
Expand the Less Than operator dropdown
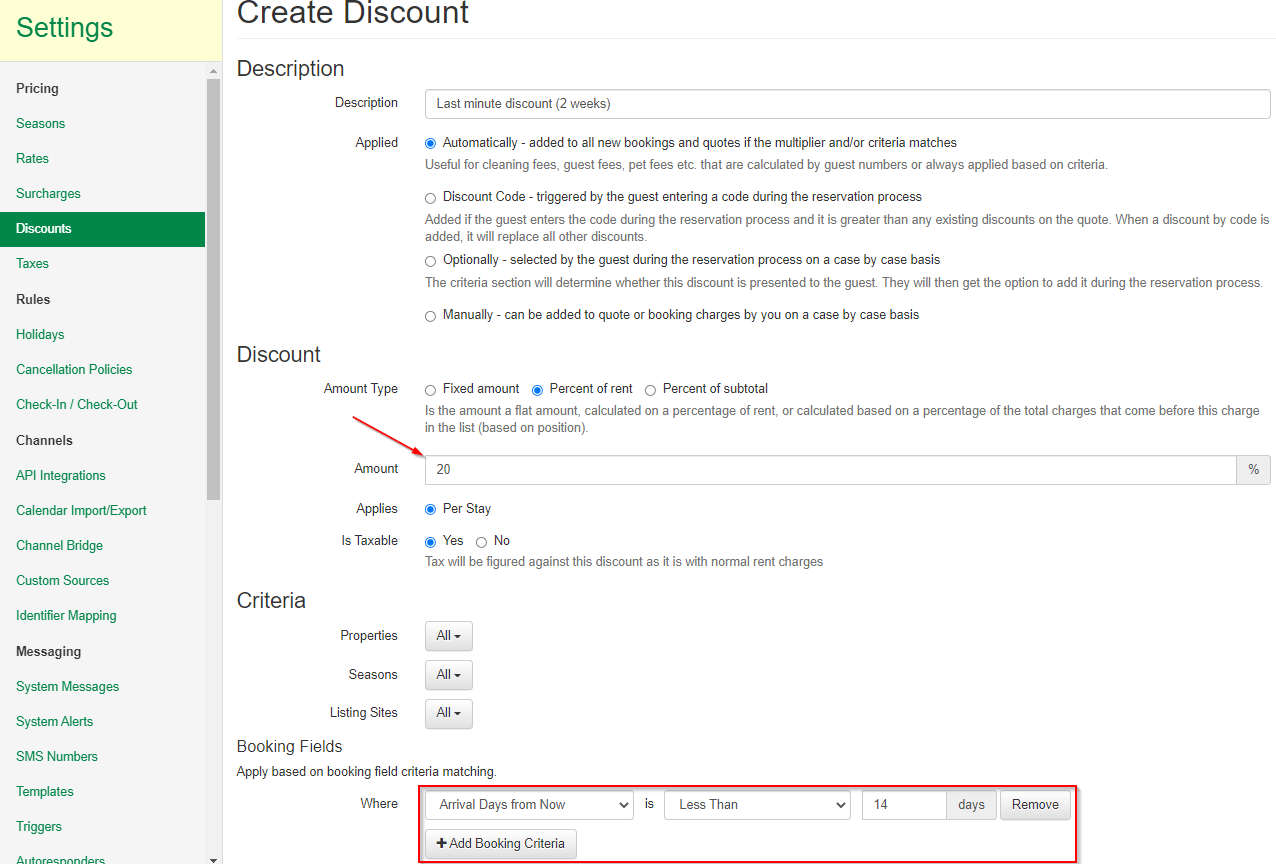(756, 805)
